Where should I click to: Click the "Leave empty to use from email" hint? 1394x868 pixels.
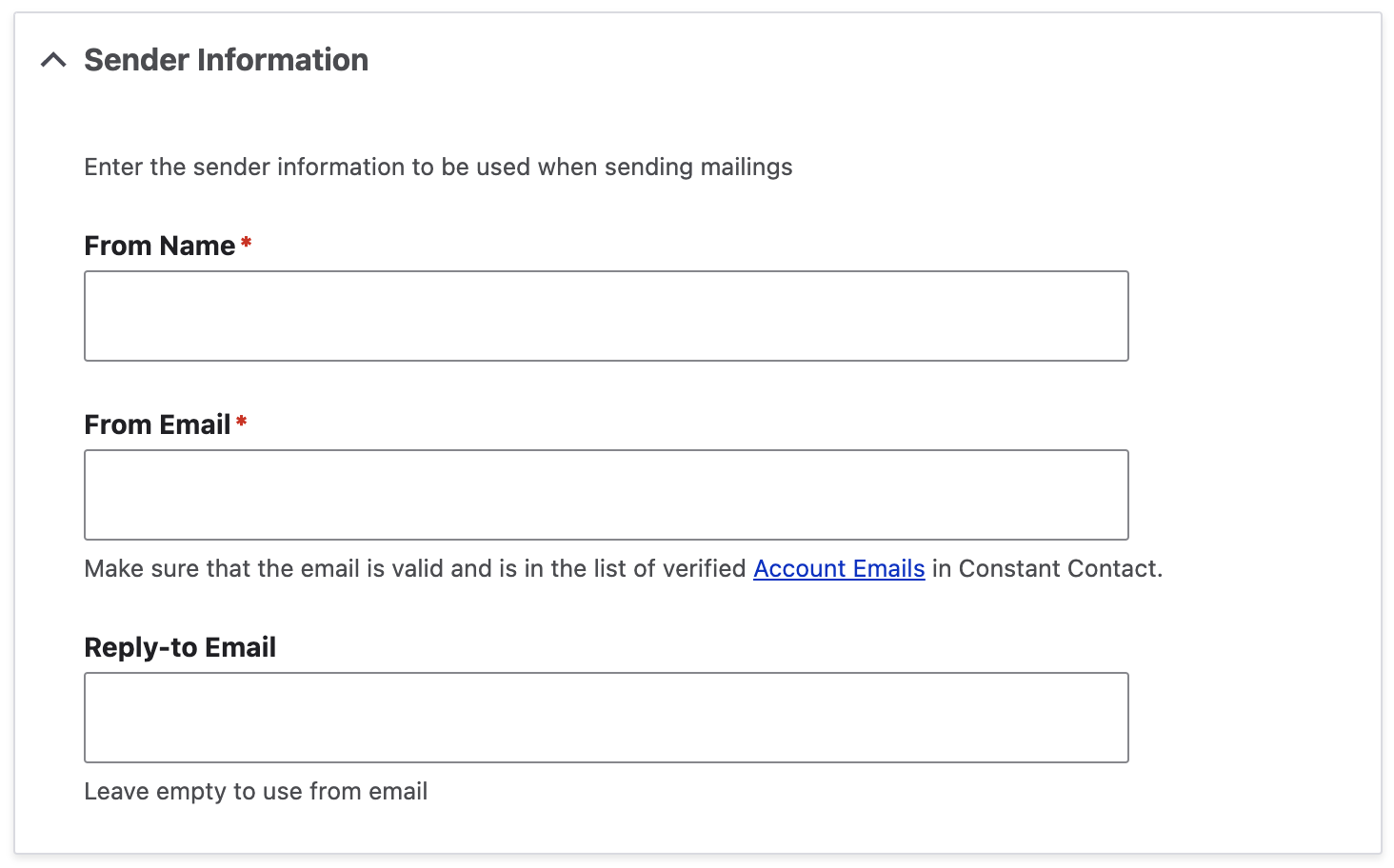coord(255,792)
